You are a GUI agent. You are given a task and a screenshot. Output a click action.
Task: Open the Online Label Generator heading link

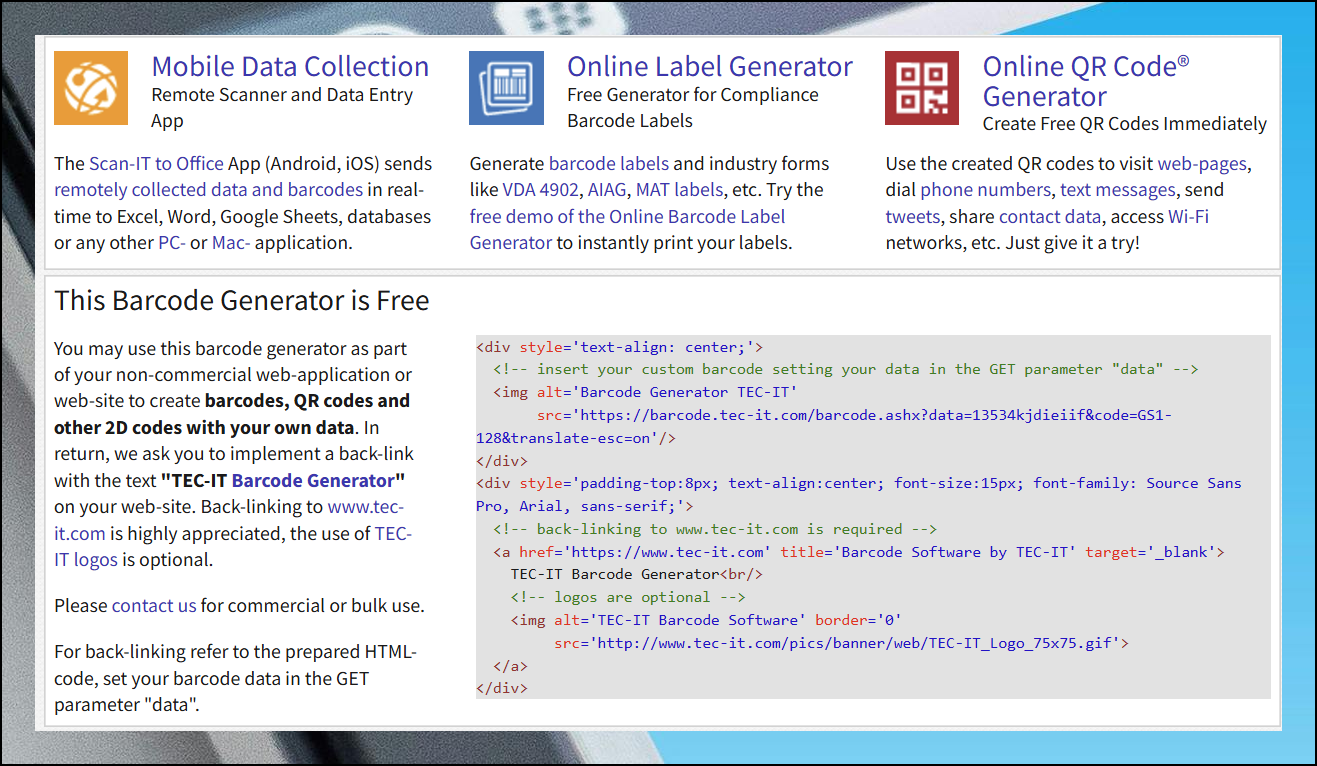click(x=710, y=67)
